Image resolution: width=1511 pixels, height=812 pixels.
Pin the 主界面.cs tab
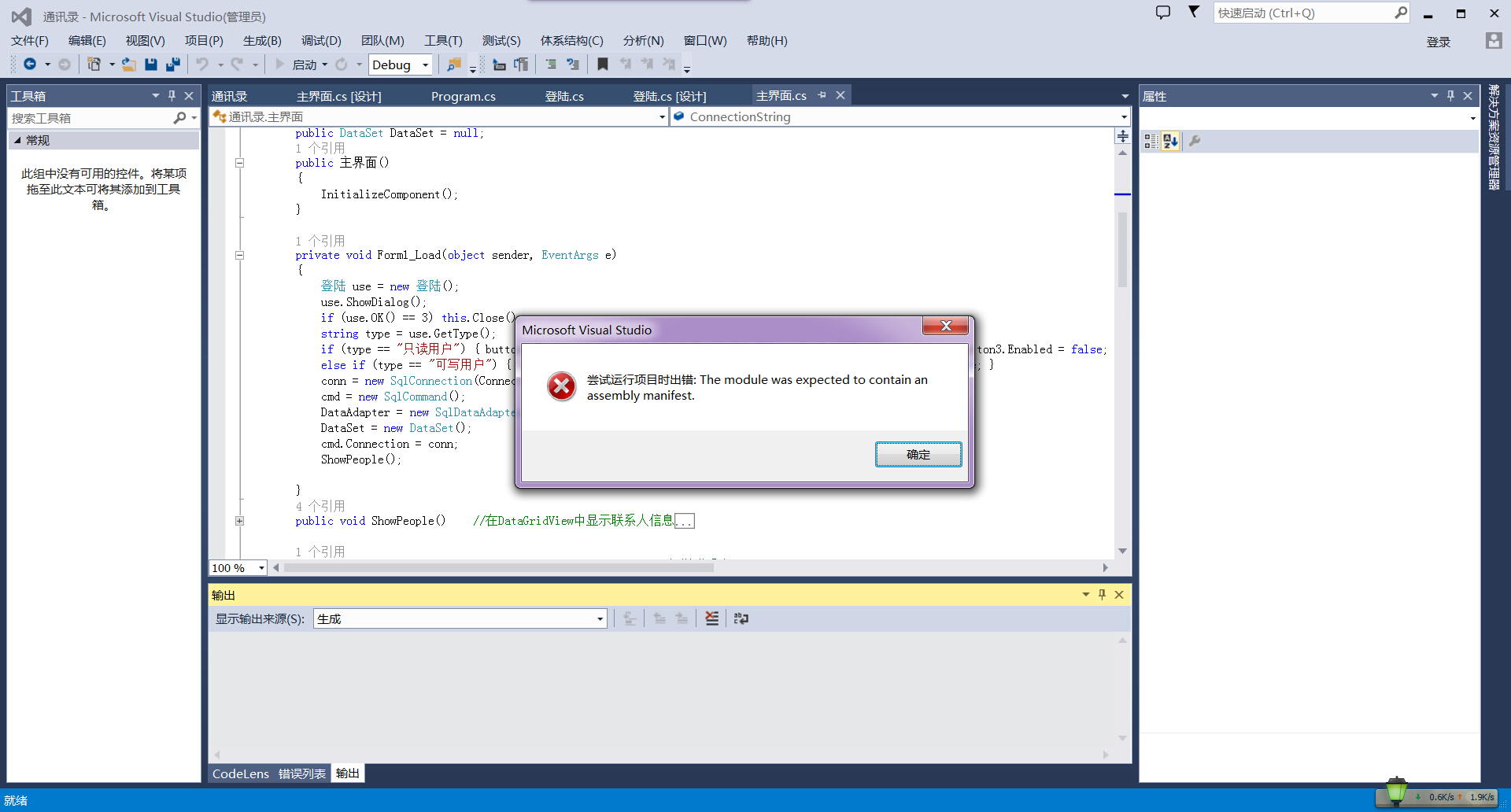tap(822, 95)
